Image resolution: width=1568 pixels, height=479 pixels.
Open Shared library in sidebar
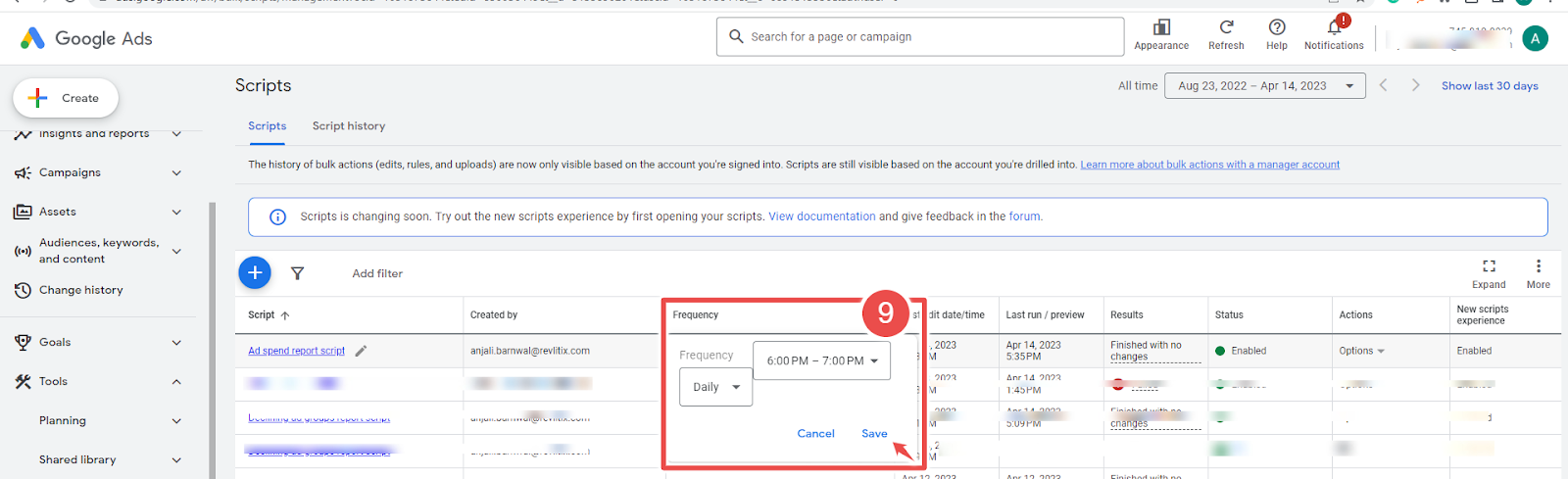(x=77, y=459)
